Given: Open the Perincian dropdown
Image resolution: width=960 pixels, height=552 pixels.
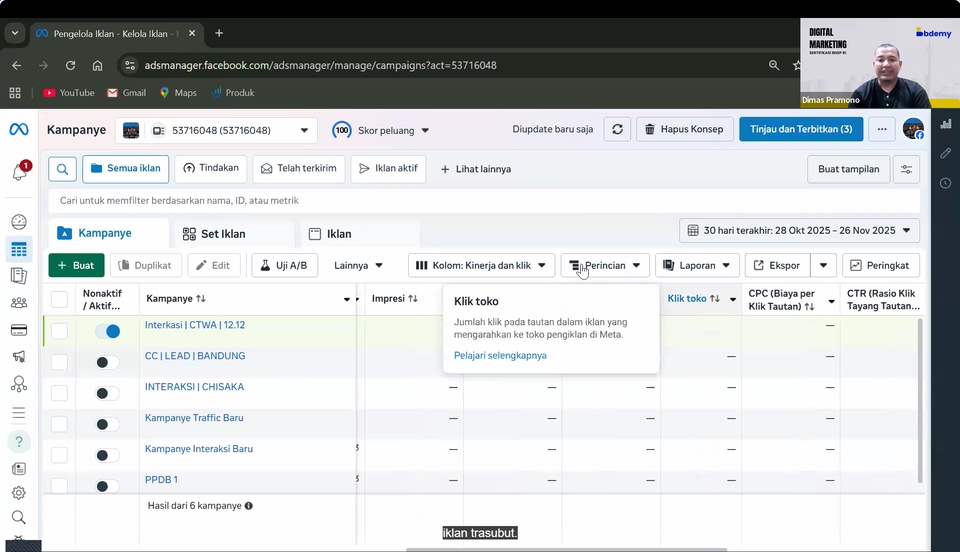Looking at the screenshot, I should click(605, 266).
